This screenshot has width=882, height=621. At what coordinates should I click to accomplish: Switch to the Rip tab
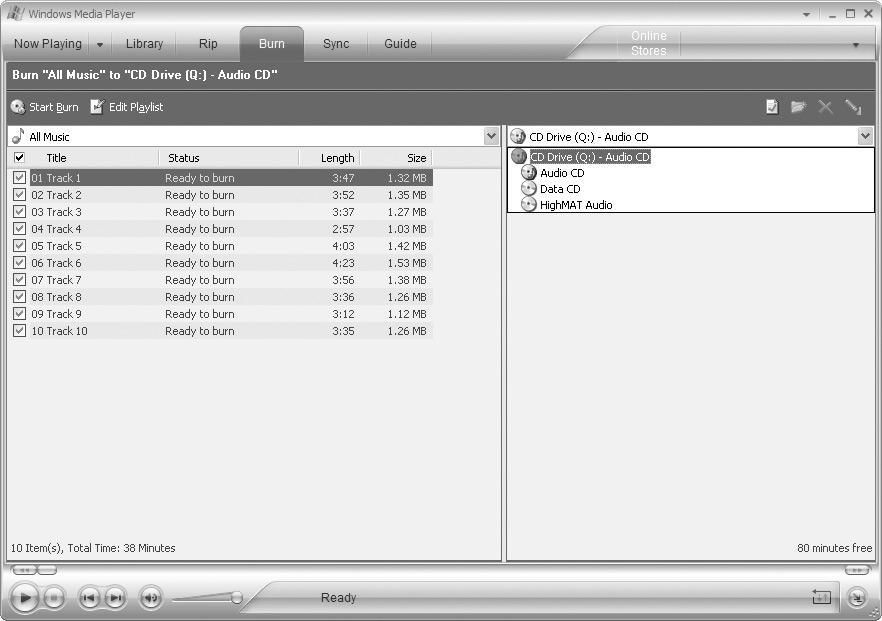pos(208,44)
